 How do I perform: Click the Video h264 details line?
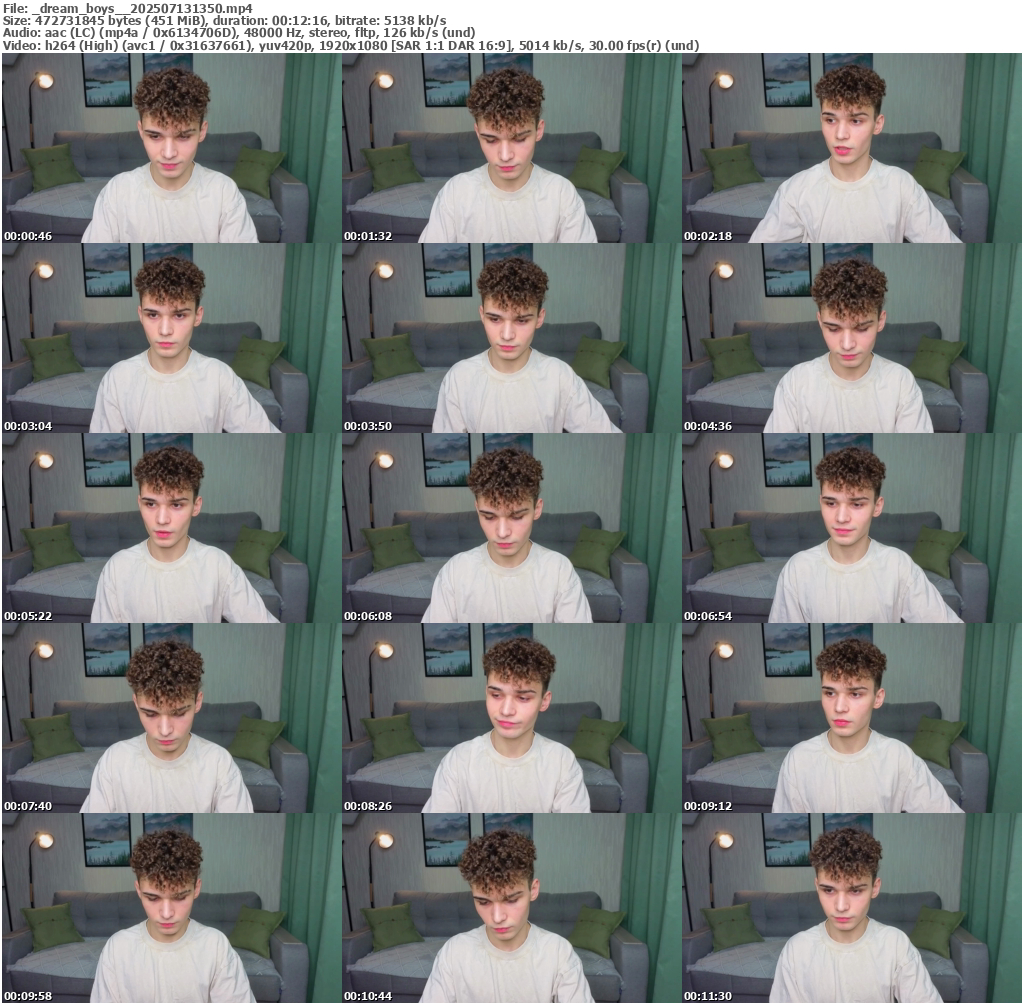pyautogui.click(x=350, y=46)
